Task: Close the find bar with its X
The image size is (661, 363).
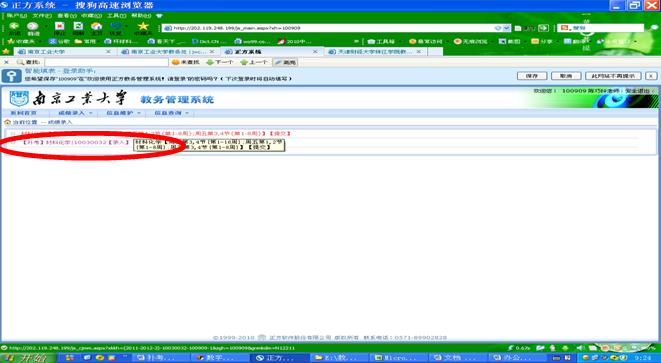Action: click(6, 62)
